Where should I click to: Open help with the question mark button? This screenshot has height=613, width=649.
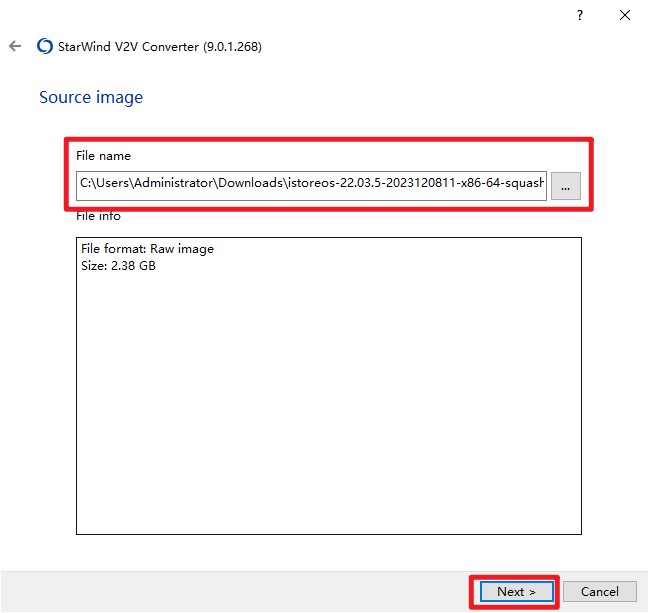click(580, 15)
